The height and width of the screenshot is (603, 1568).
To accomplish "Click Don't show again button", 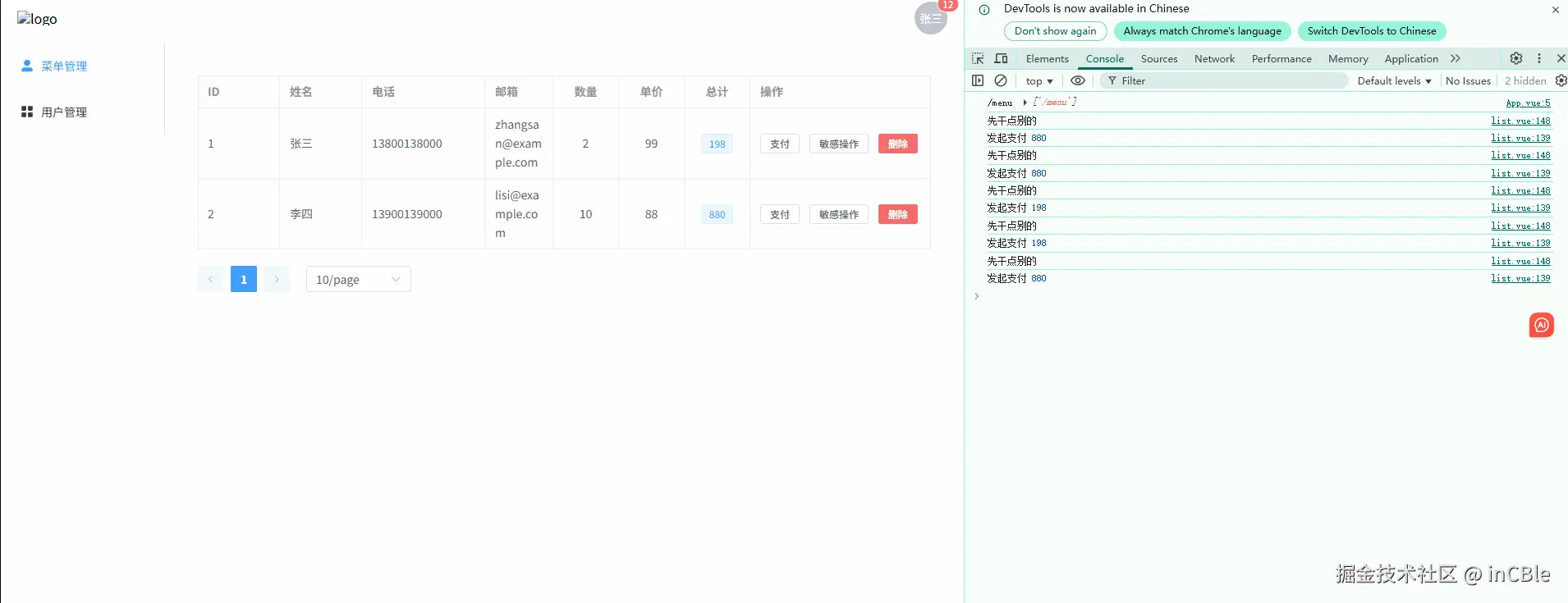I will coord(1055,31).
